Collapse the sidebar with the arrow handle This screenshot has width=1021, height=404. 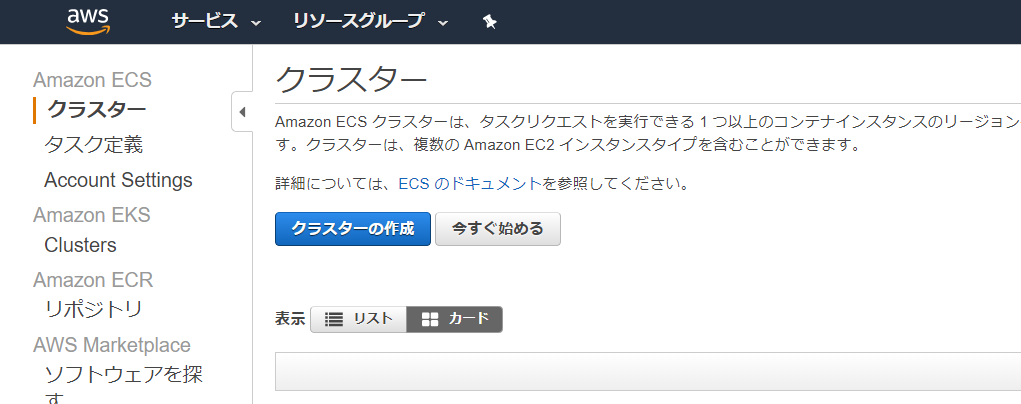(x=242, y=112)
